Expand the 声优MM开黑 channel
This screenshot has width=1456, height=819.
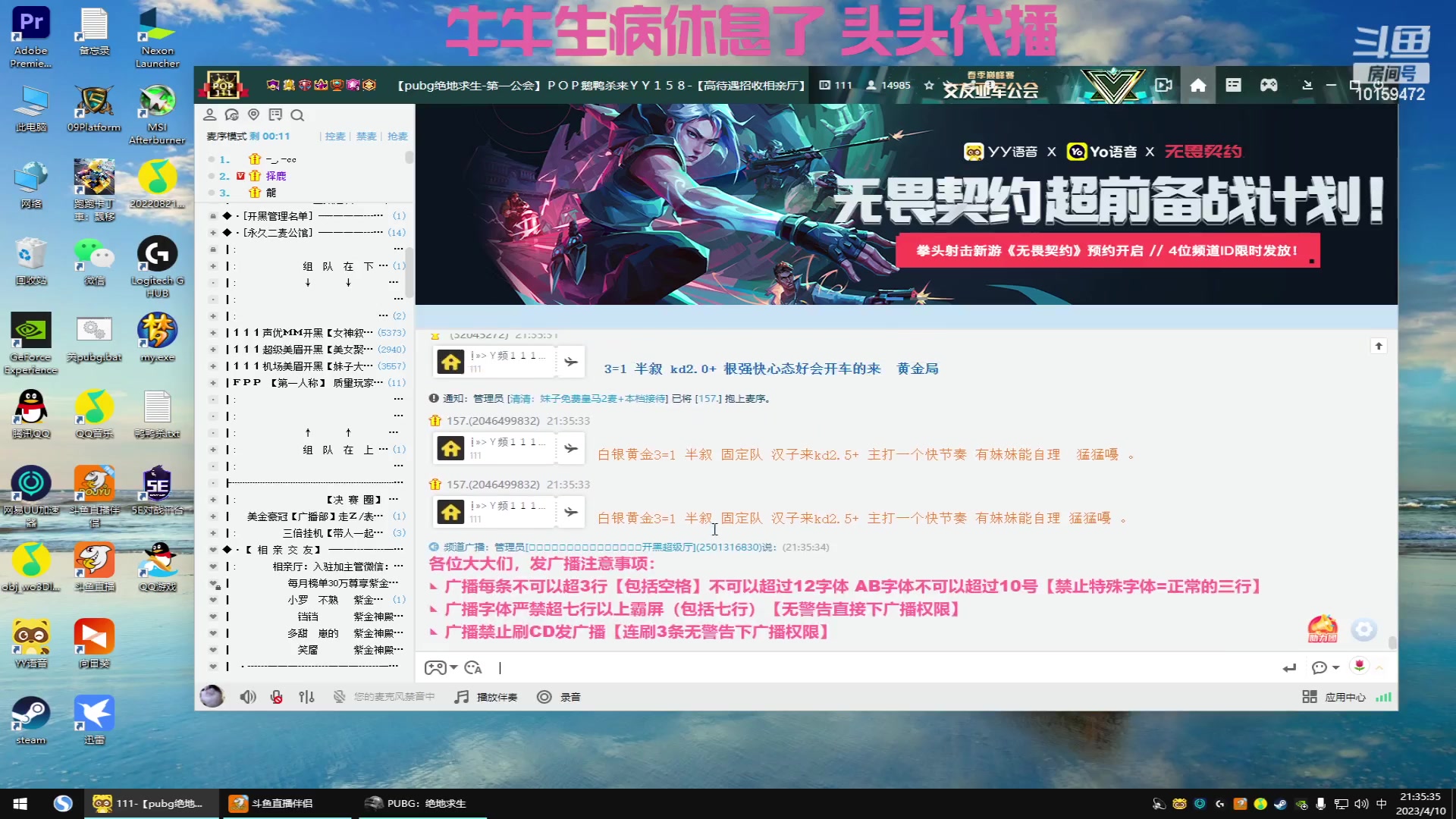(213, 333)
